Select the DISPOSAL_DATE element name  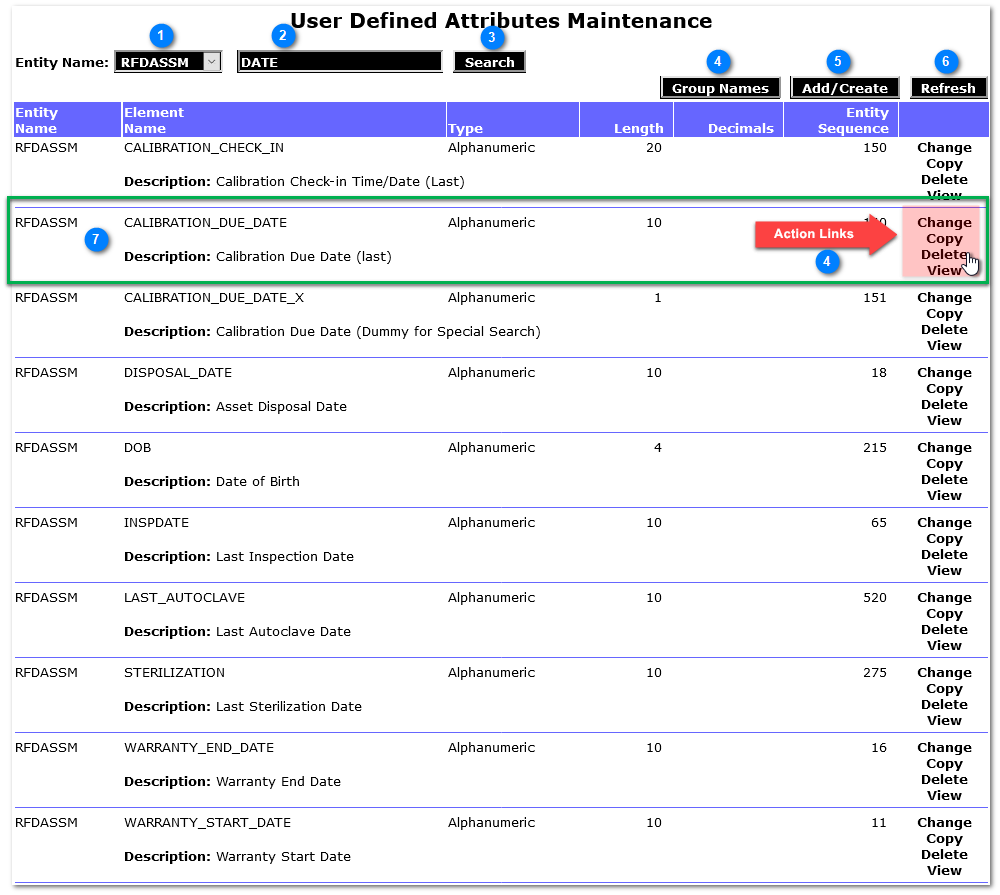(178, 373)
